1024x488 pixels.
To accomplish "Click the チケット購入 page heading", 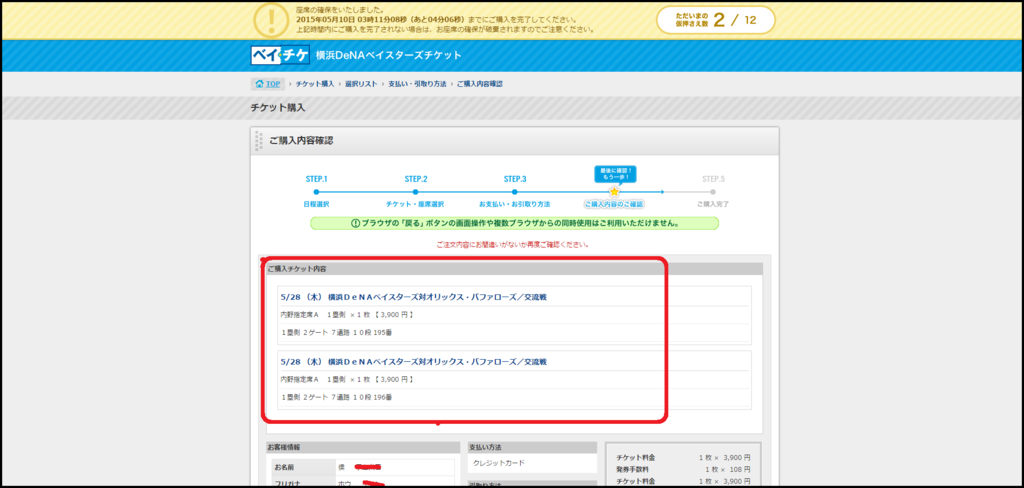I will [278, 108].
